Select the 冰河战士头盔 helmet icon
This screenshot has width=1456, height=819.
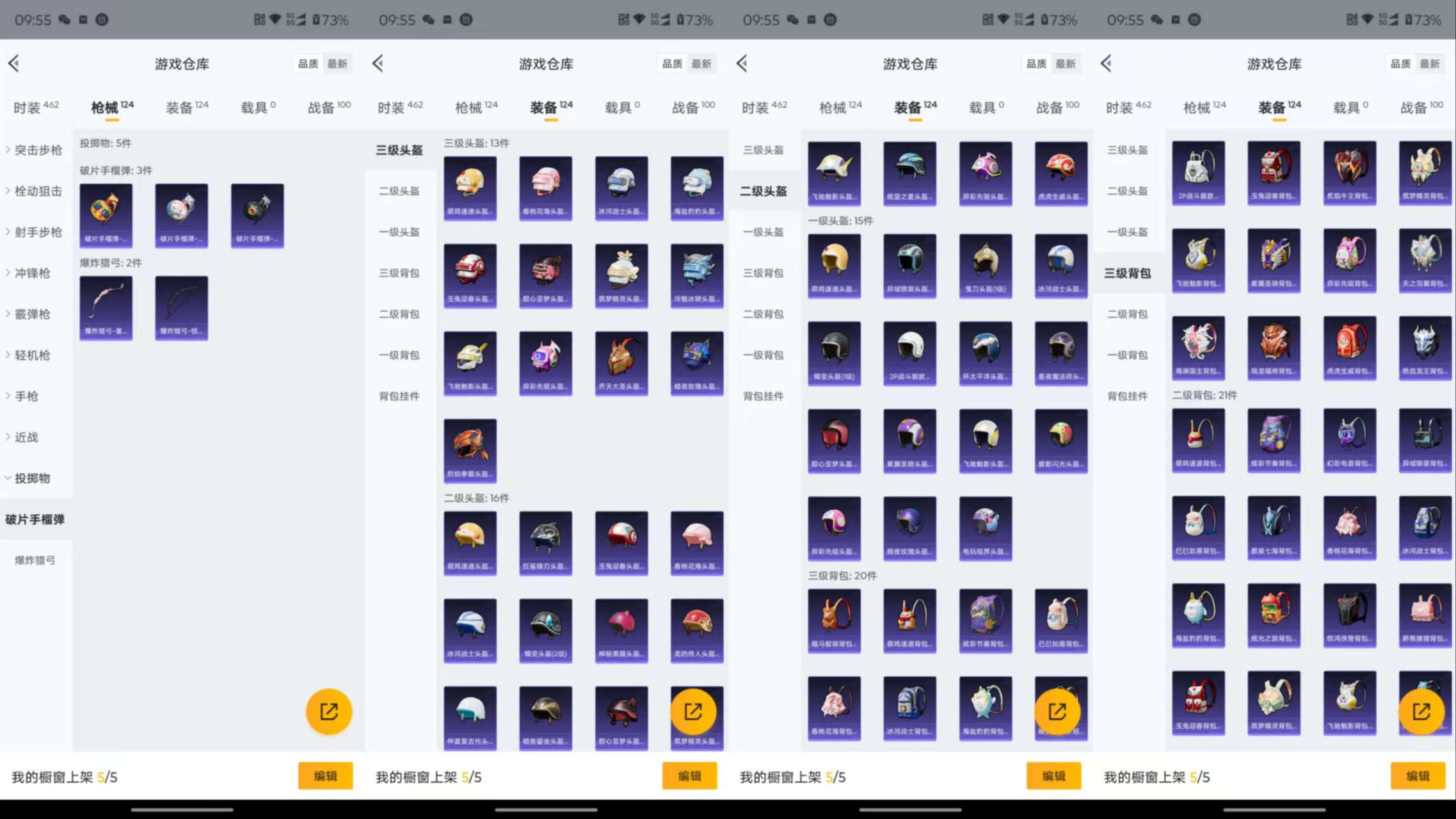click(x=621, y=188)
